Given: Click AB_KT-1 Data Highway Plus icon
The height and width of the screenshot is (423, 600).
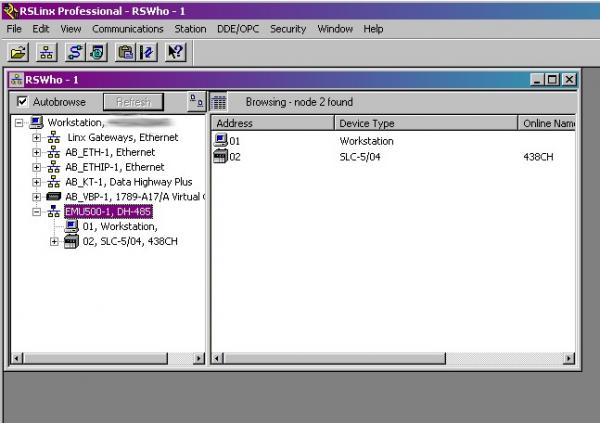Looking at the screenshot, I should [54, 182].
